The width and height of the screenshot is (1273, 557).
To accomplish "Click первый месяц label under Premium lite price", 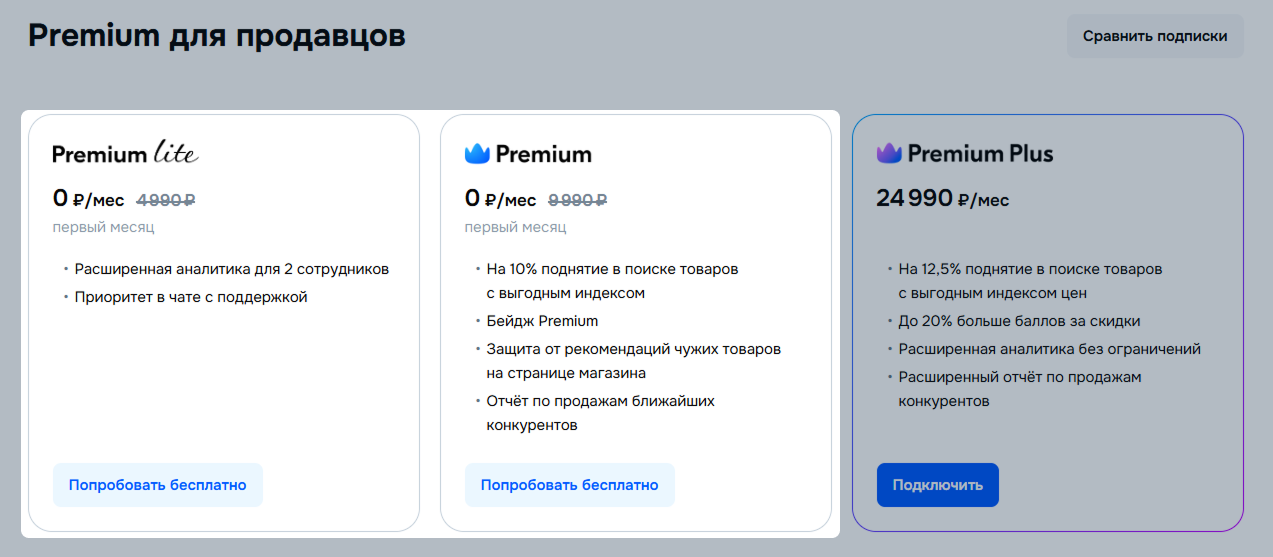I will [104, 227].
